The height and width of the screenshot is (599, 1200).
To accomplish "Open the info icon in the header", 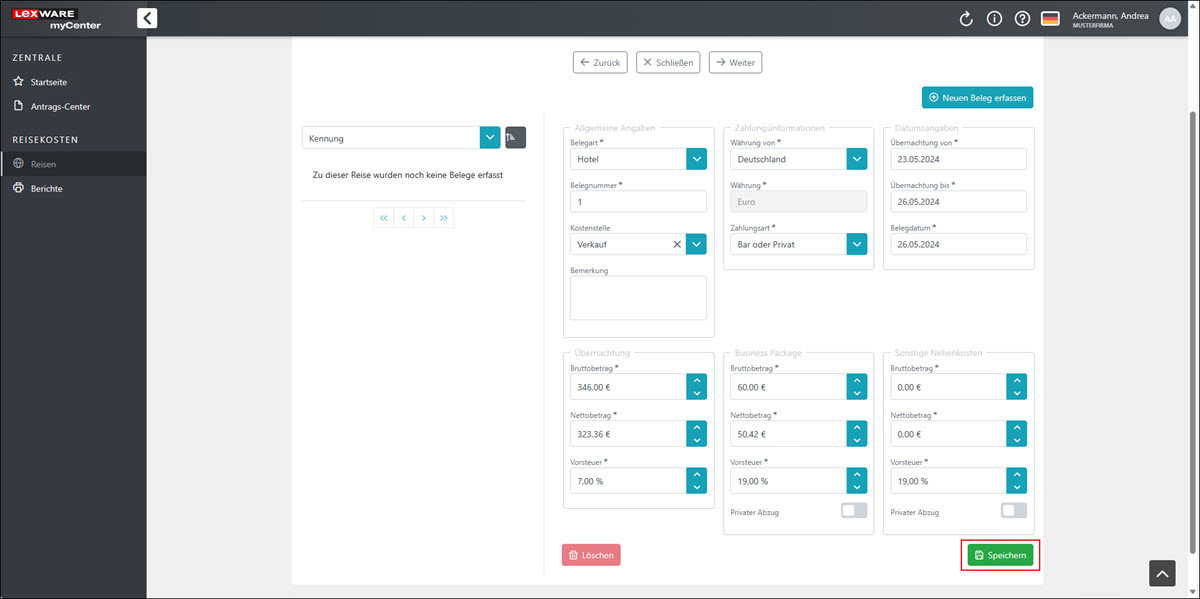I will point(994,19).
